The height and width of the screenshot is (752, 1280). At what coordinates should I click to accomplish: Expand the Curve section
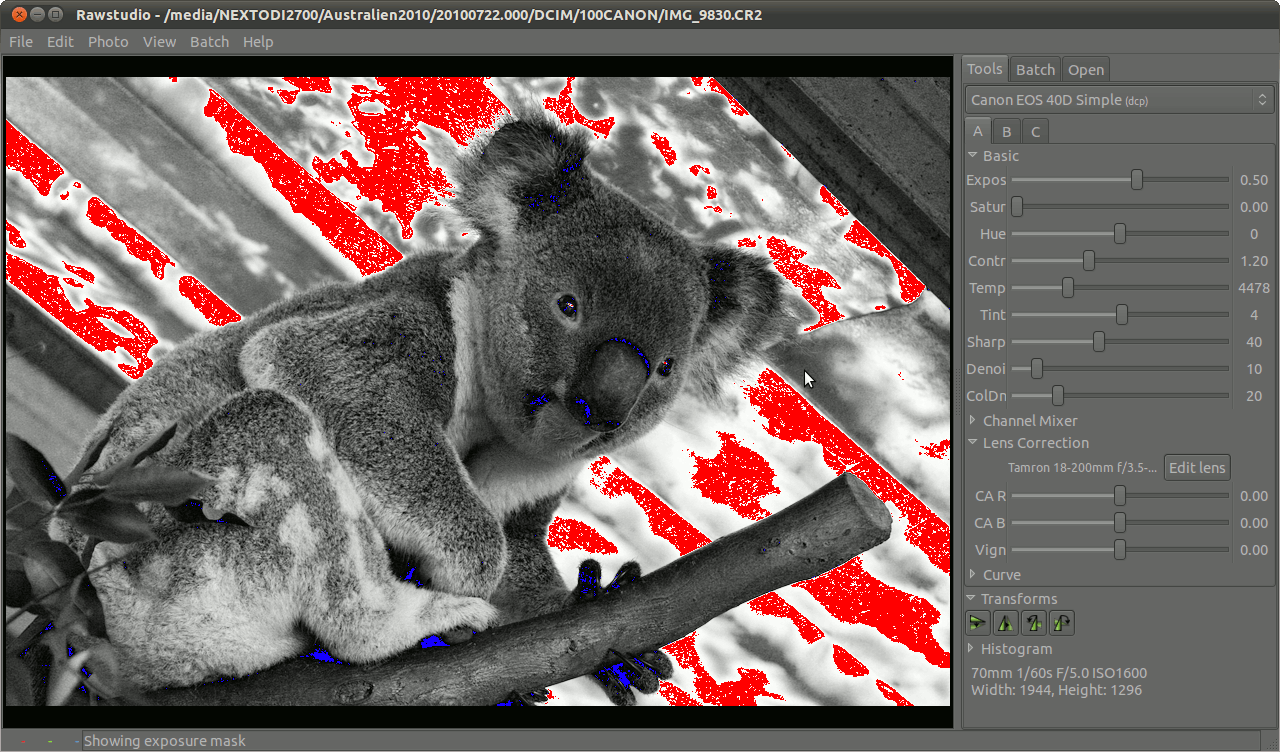click(994, 575)
